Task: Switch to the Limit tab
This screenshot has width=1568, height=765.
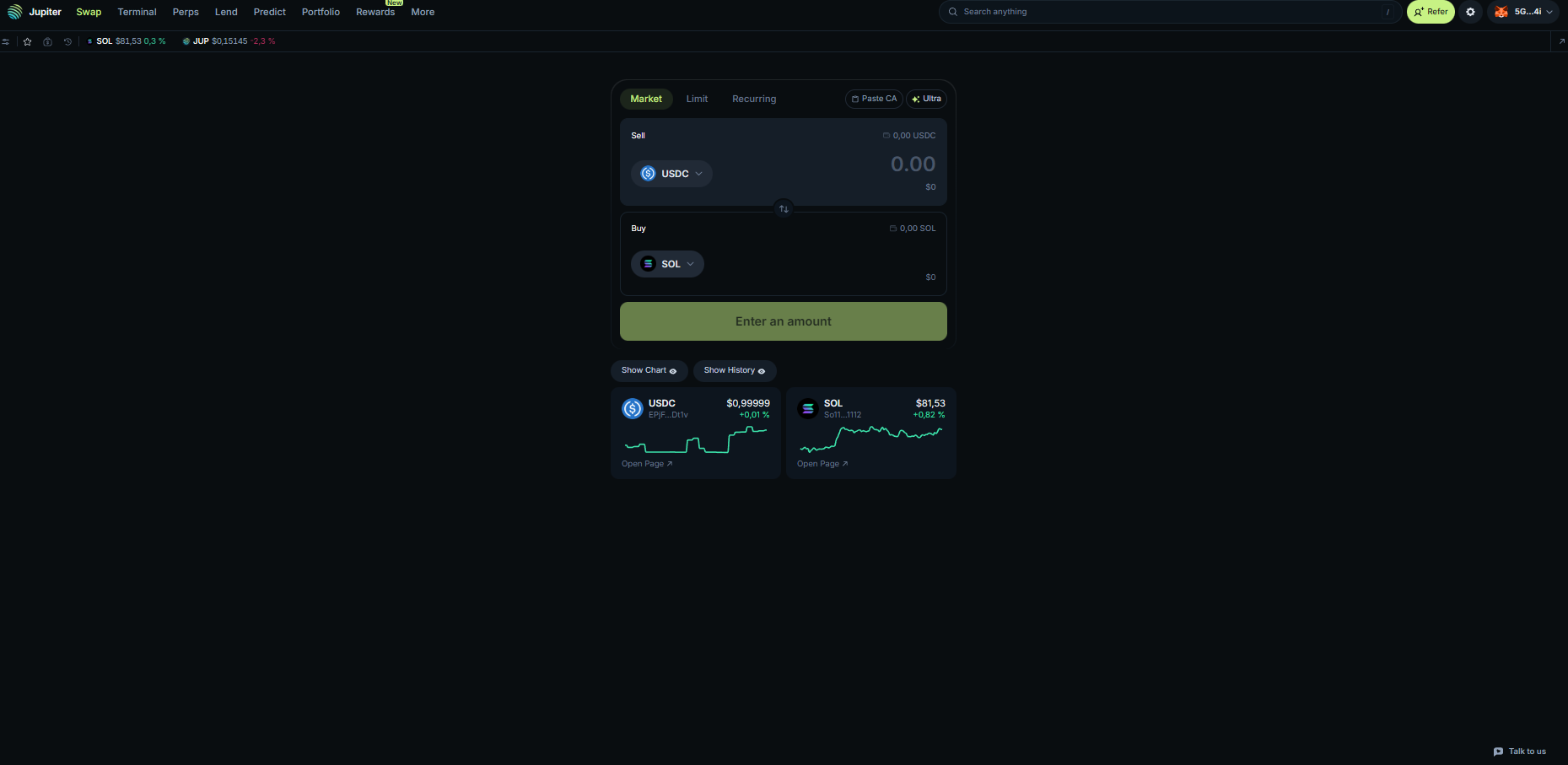Action: coord(697,99)
